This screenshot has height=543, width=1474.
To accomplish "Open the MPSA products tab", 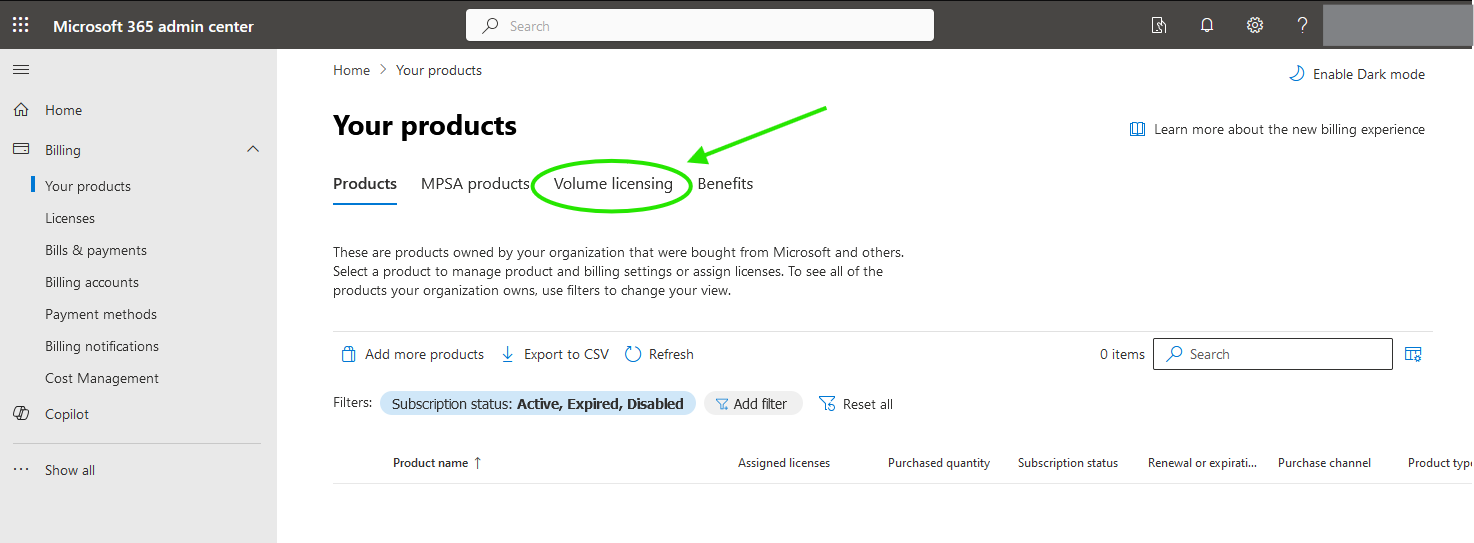I will [x=475, y=184].
